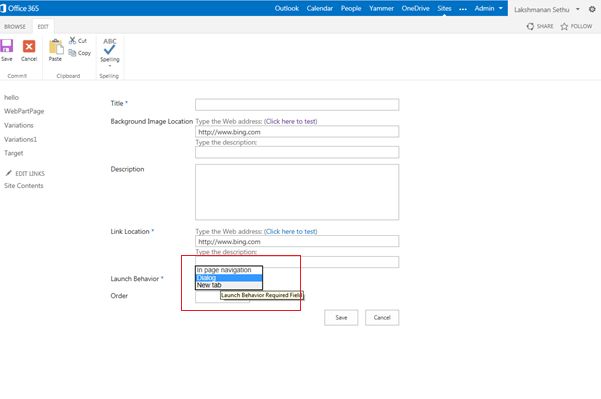Open the ellipsis more apps menu
The image size is (601, 399).
[463, 9]
